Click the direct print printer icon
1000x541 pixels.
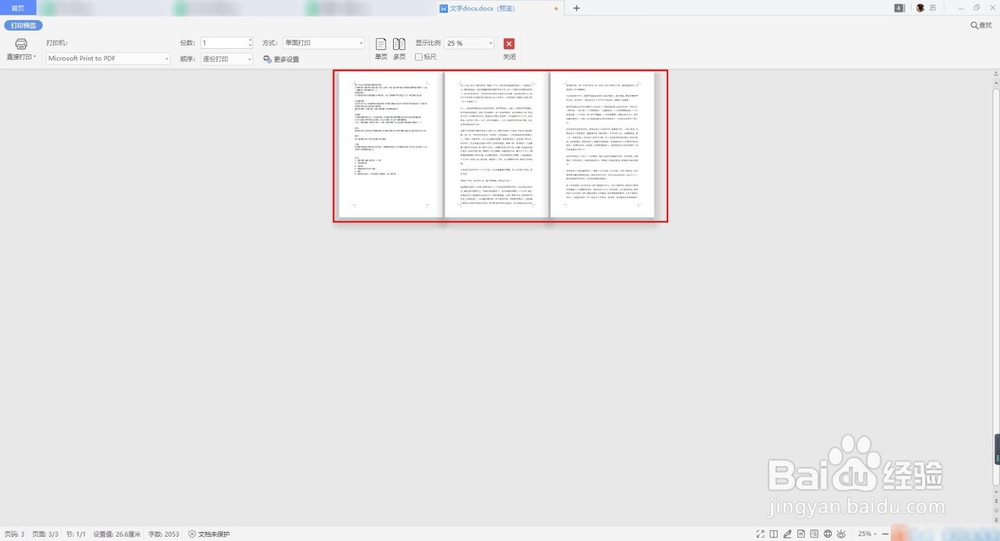tap(21, 44)
